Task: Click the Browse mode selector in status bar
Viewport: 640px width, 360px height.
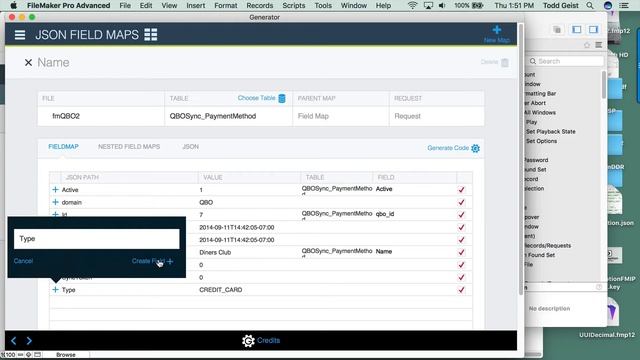Action: (66, 355)
